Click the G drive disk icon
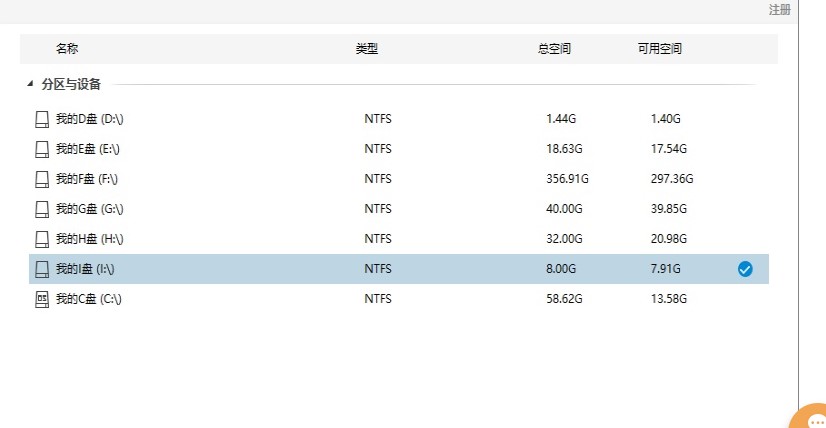Image resolution: width=826 pixels, height=428 pixels. (x=42, y=209)
